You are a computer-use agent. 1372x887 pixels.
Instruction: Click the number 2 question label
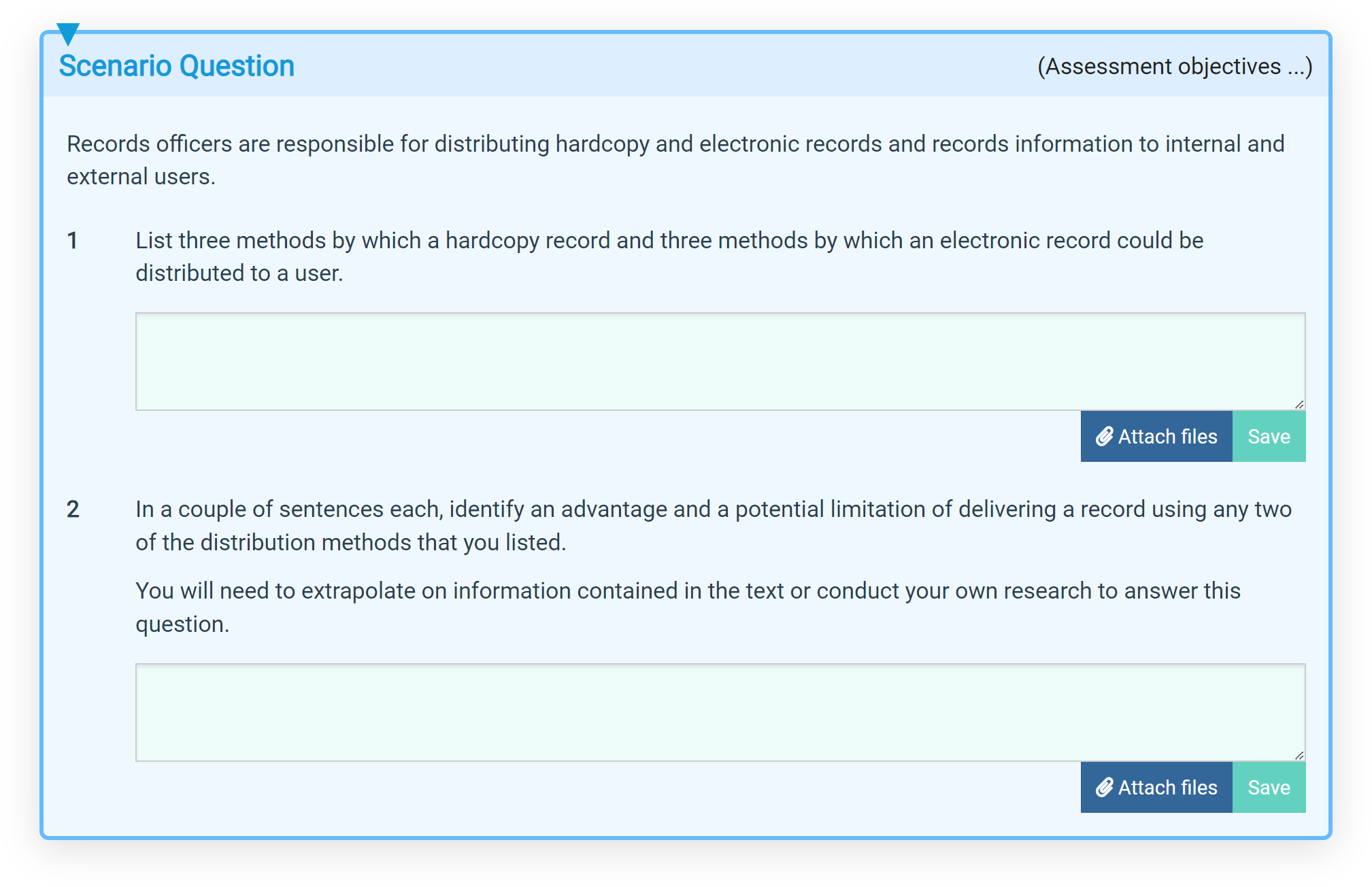(74, 509)
